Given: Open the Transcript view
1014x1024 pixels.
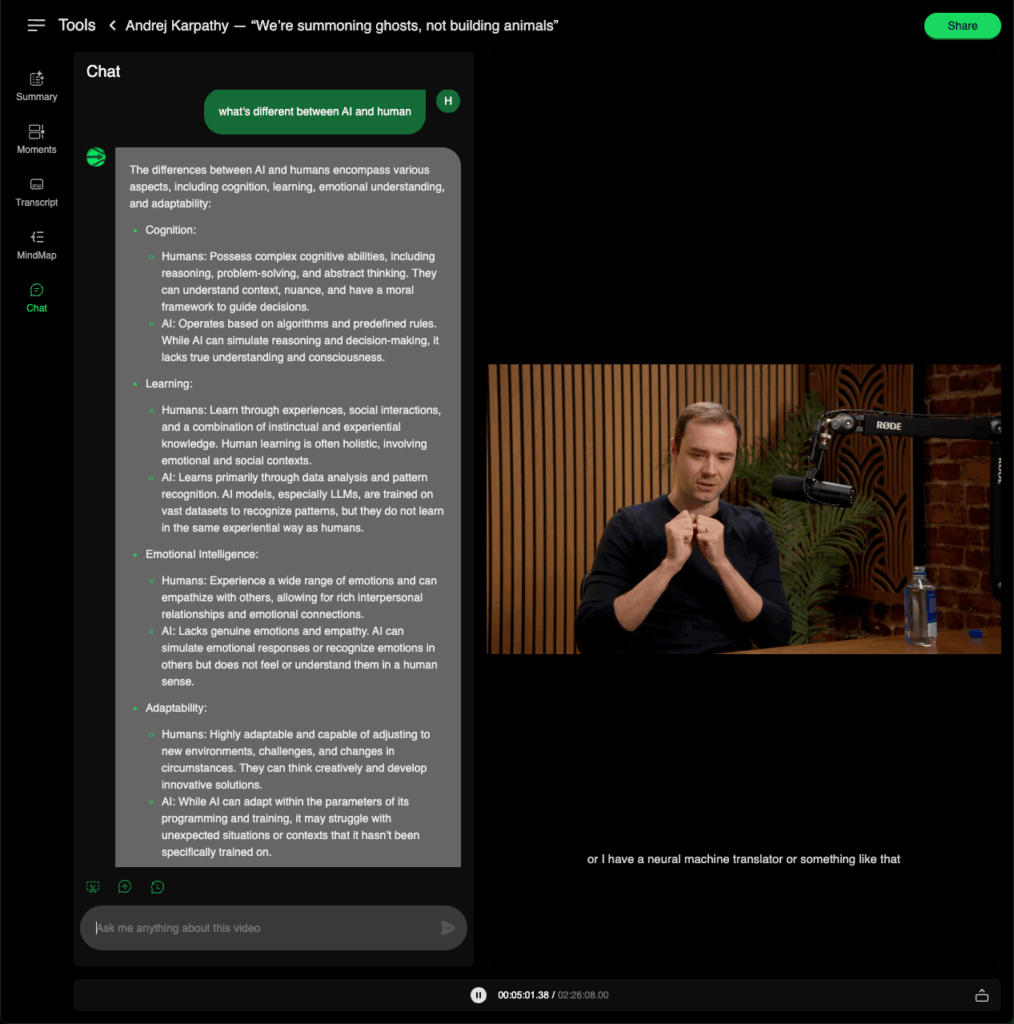Looking at the screenshot, I should 36,192.
